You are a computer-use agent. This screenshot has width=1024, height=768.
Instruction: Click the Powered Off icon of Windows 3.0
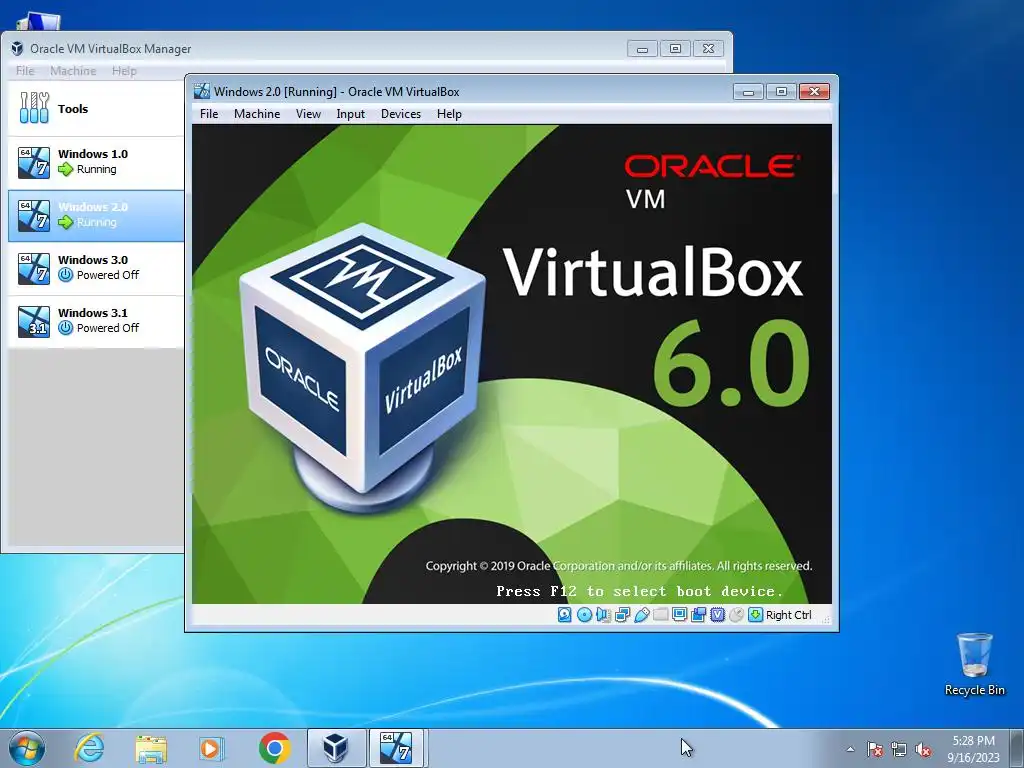click(x=65, y=276)
